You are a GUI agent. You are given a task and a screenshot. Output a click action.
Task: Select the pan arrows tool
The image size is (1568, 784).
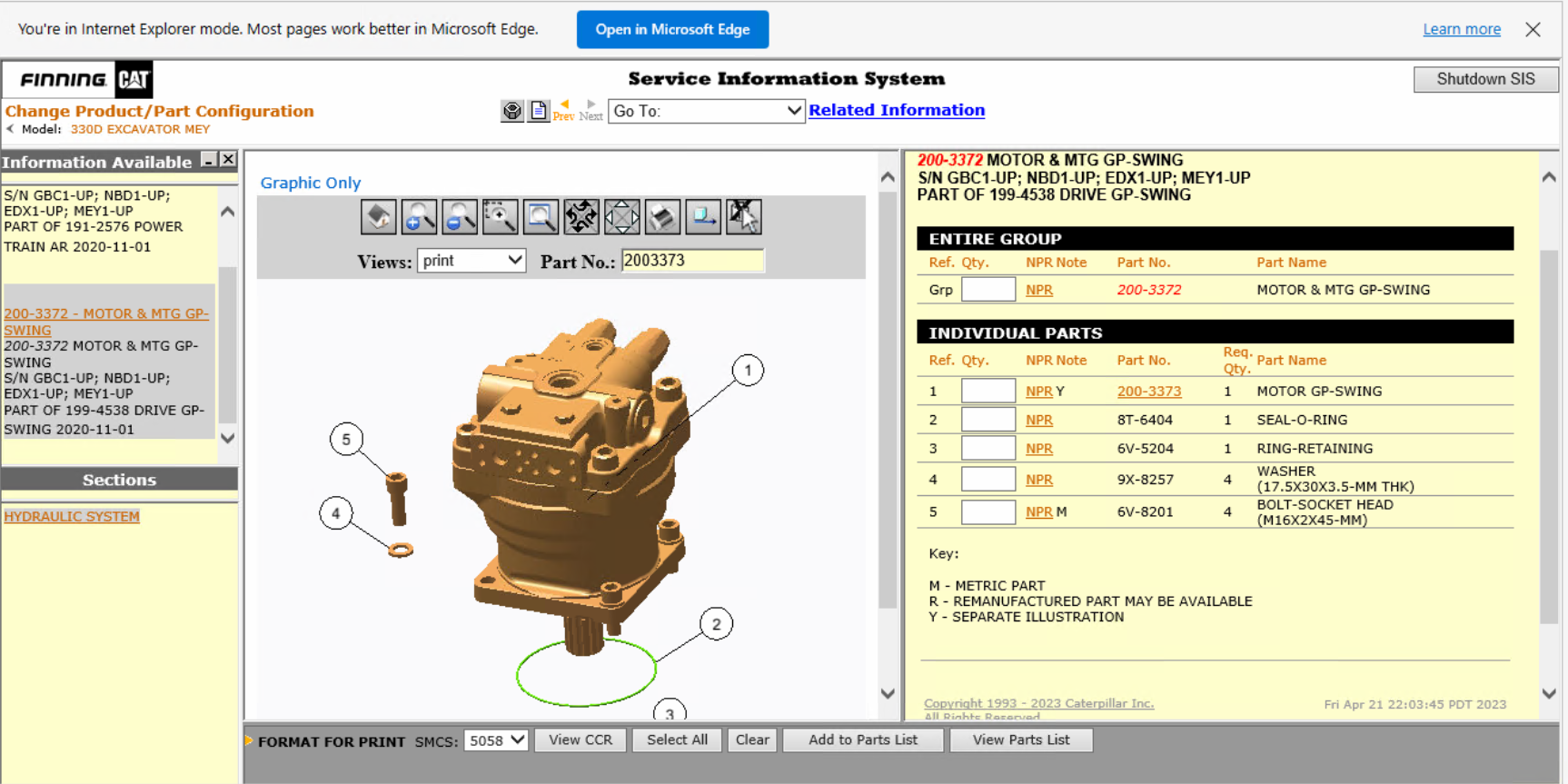(x=622, y=217)
